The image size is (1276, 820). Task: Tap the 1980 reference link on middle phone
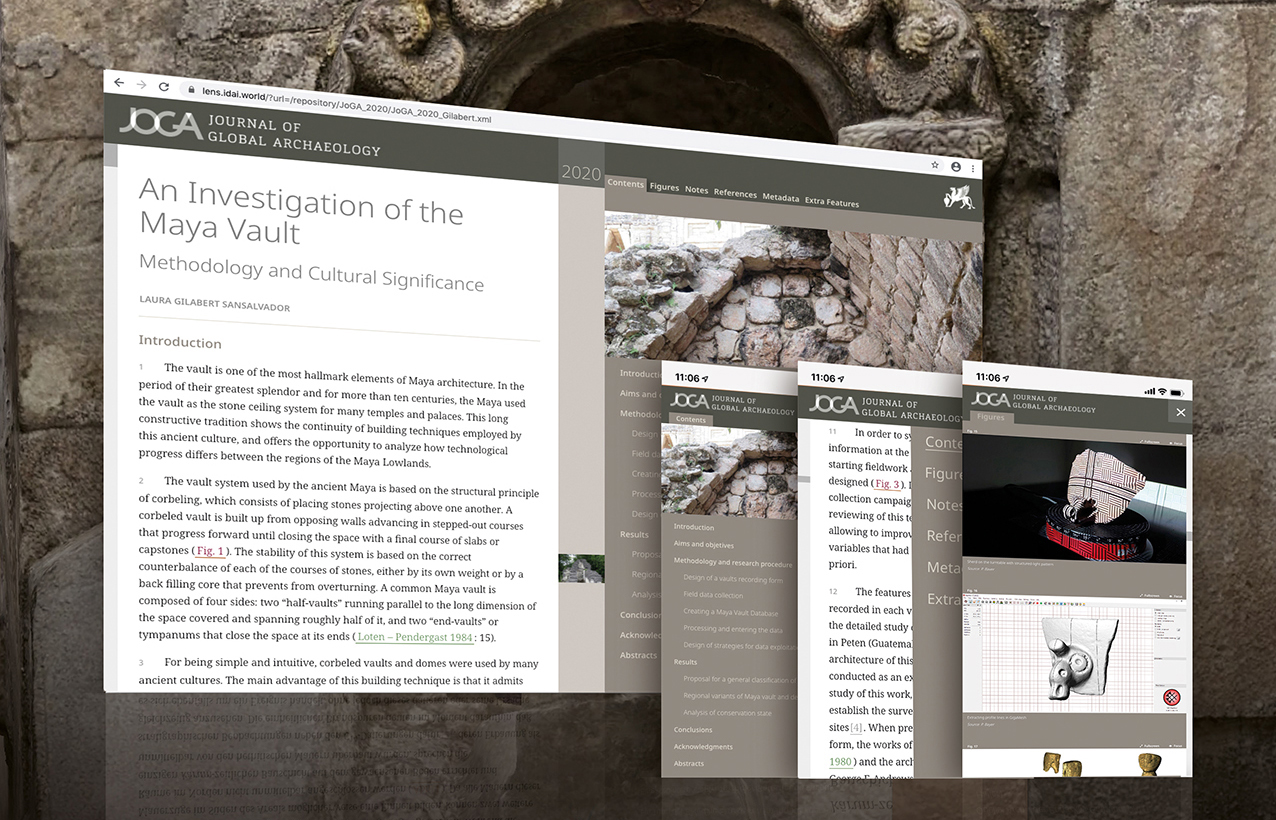coord(840,762)
